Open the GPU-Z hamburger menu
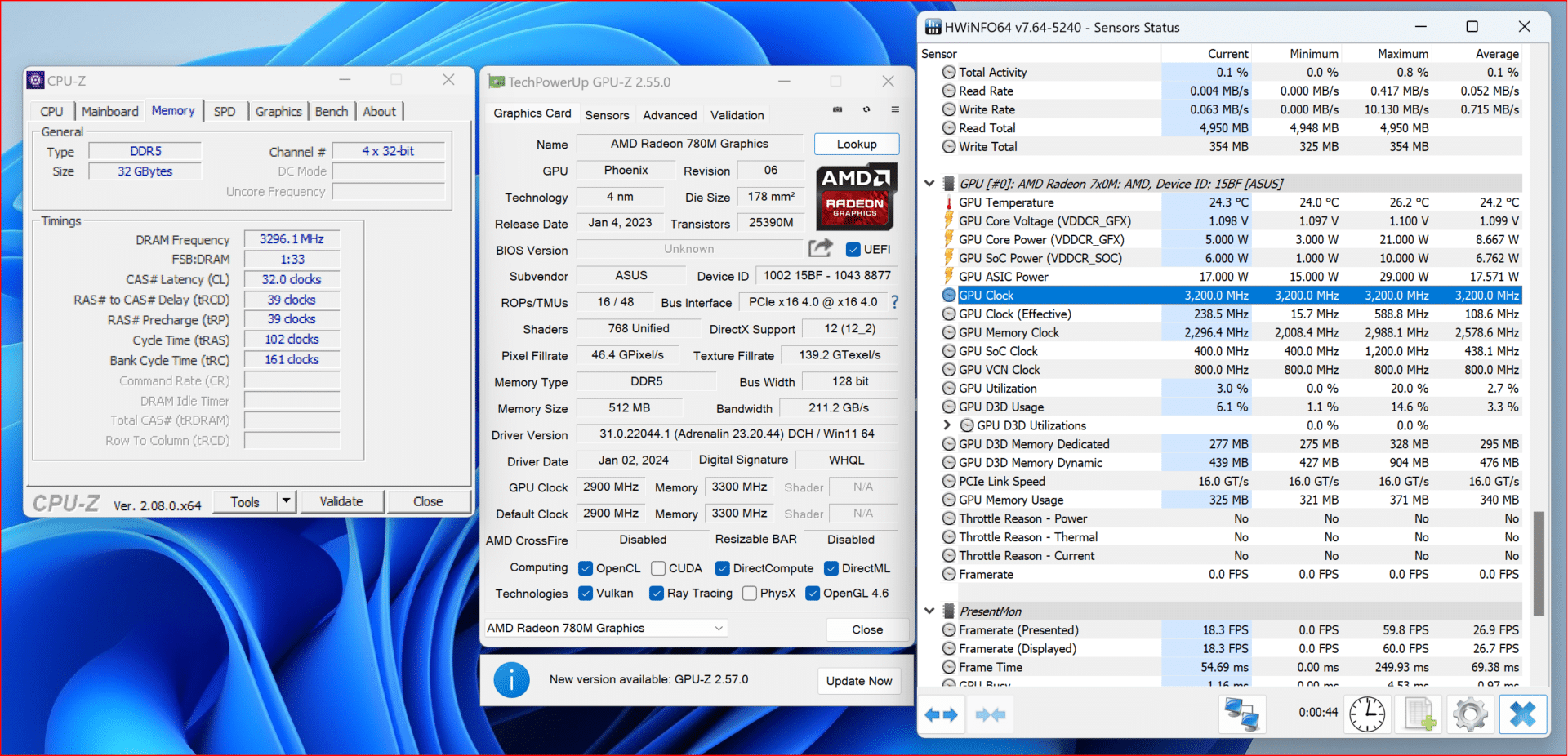 (895, 109)
